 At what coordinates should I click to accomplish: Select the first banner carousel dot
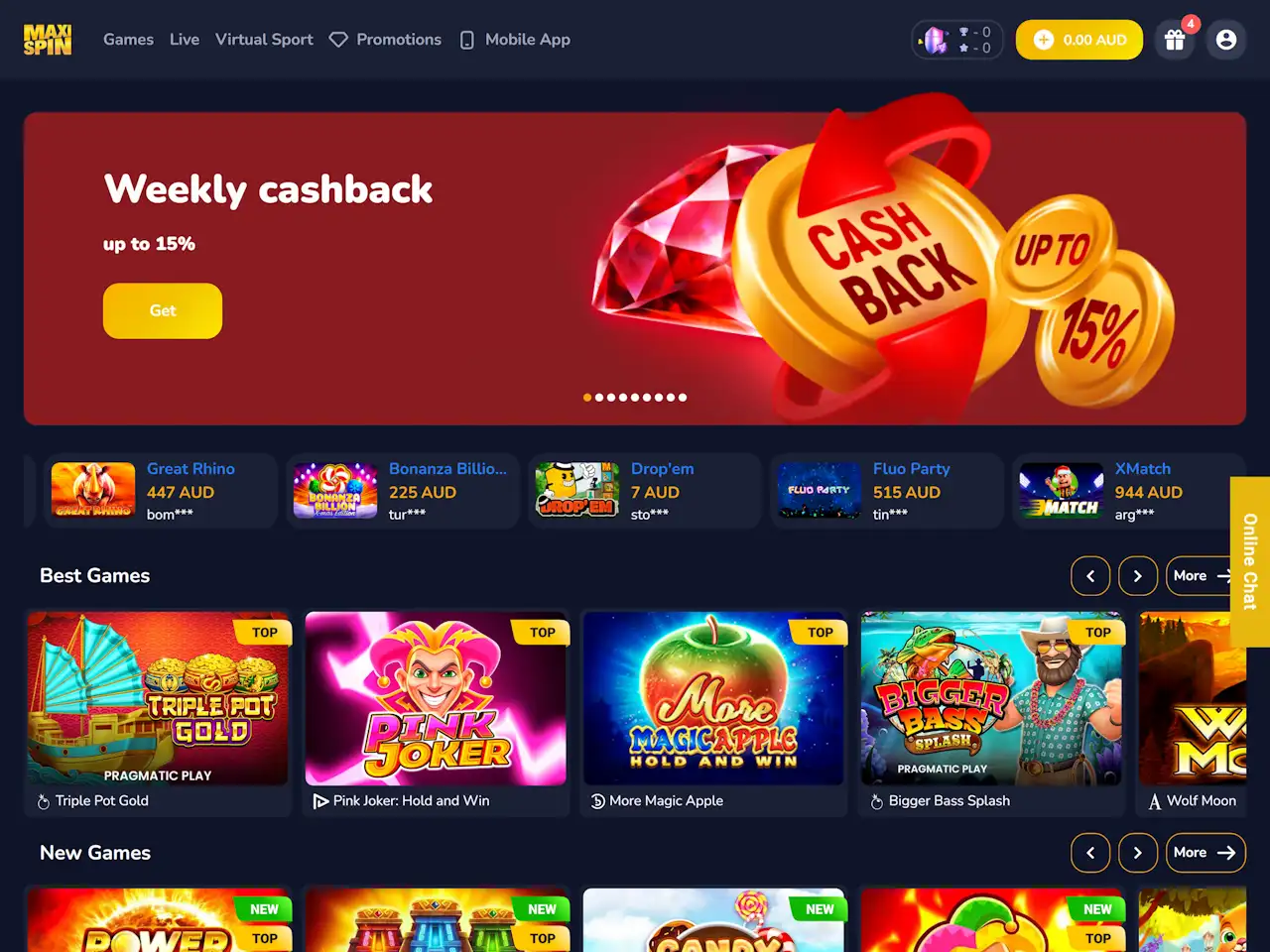tap(587, 398)
